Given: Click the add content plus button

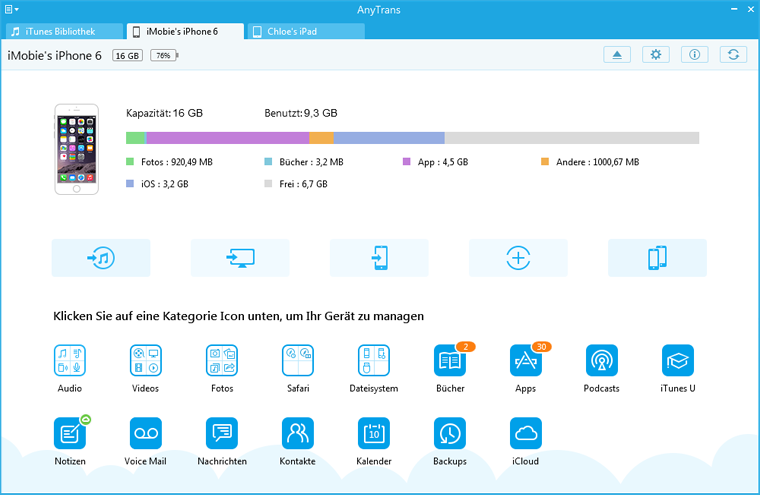Looking at the screenshot, I should coord(518,257).
